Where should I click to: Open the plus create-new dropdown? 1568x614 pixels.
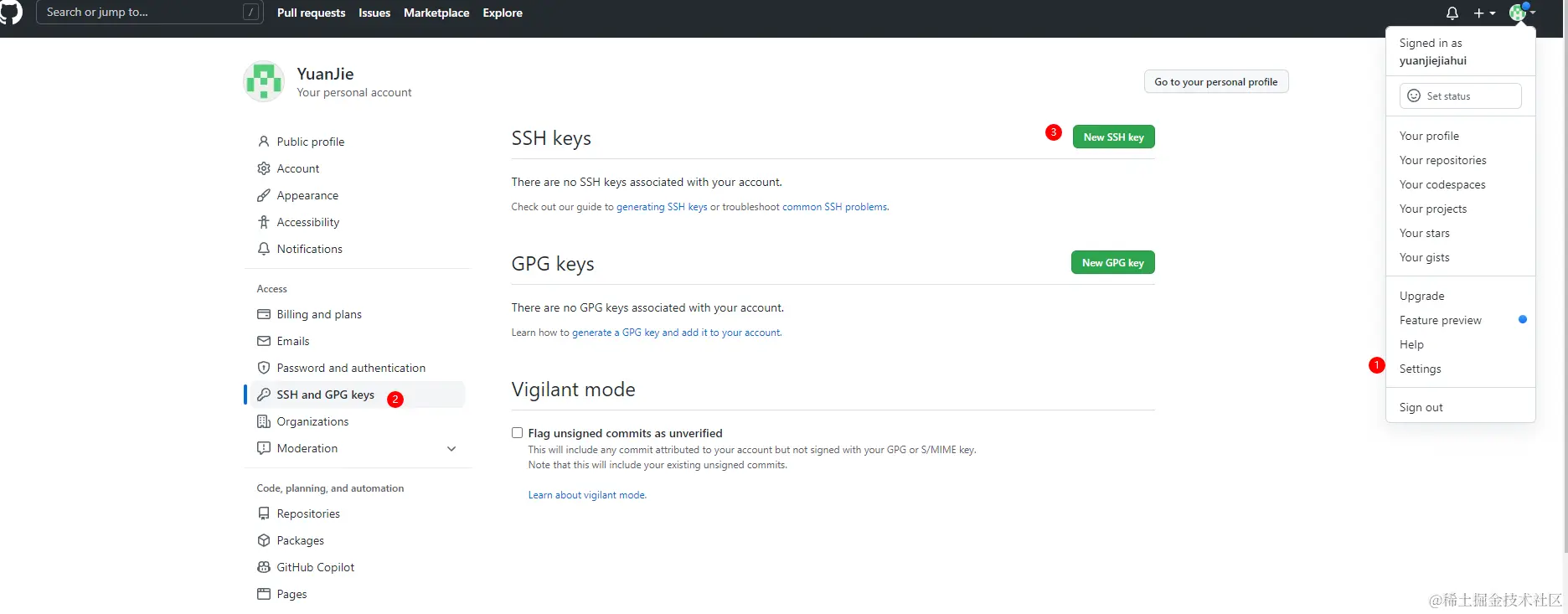tap(1484, 13)
